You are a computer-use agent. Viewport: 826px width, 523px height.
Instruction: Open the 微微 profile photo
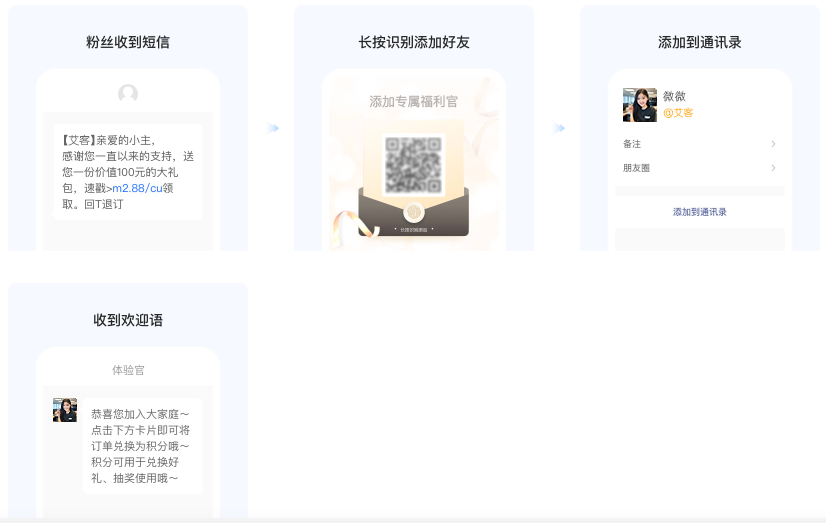pos(640,105)
